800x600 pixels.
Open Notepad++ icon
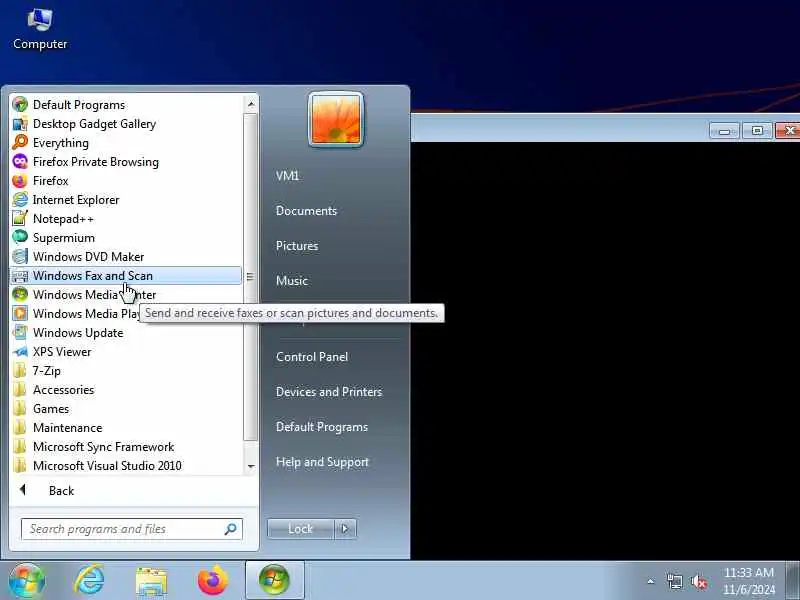(20, 218)
